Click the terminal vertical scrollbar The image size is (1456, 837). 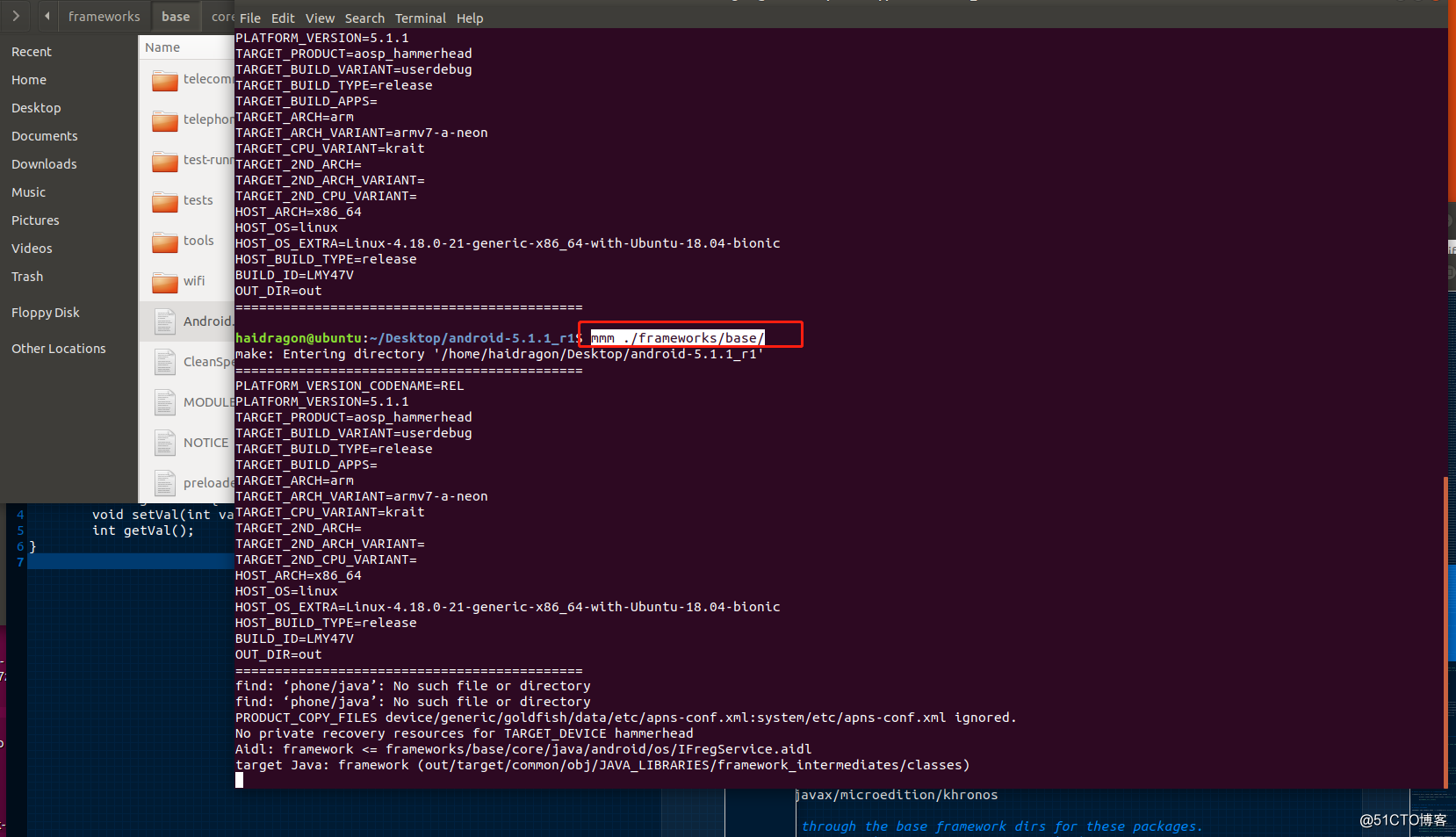click(1445, 631)
